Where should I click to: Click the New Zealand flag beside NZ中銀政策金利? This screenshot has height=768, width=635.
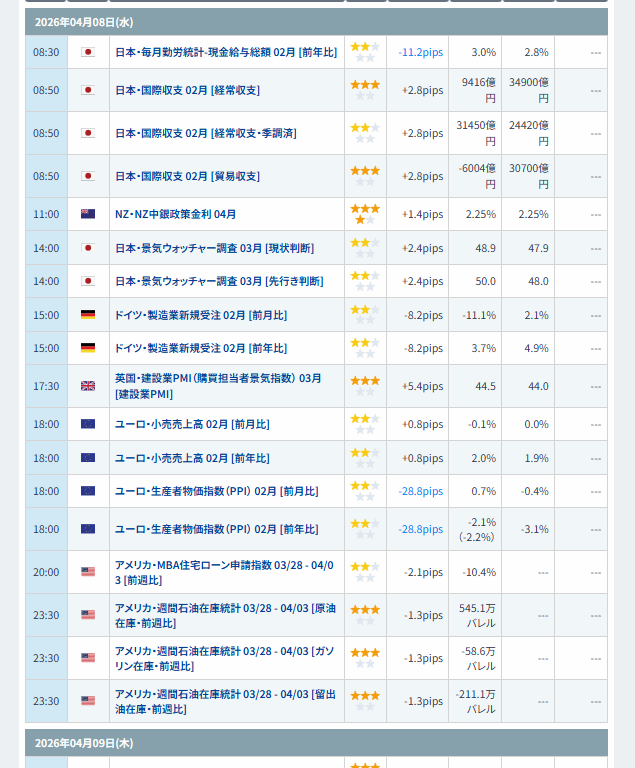88,214
